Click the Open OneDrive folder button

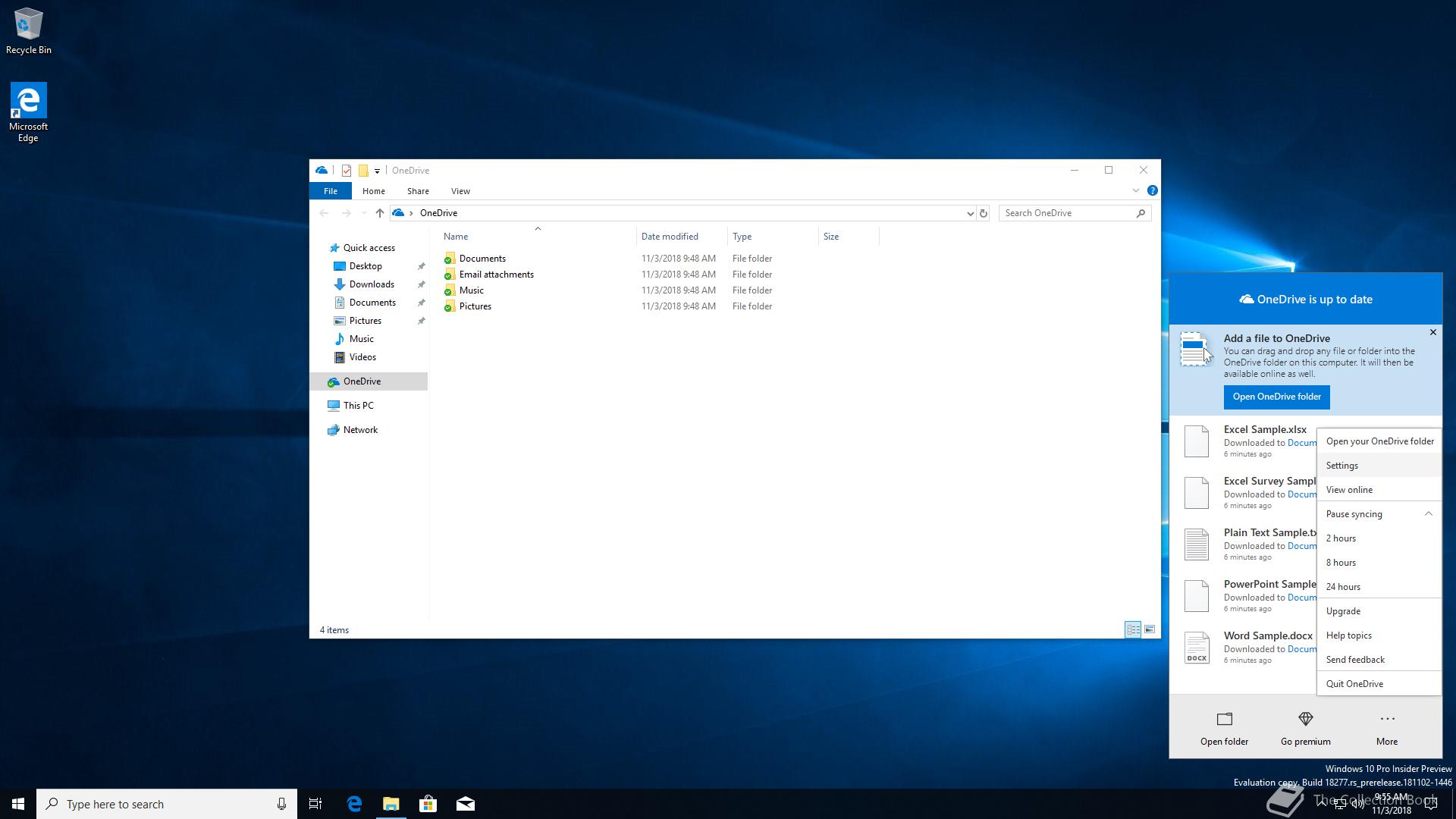click(x=1276, y=397)
